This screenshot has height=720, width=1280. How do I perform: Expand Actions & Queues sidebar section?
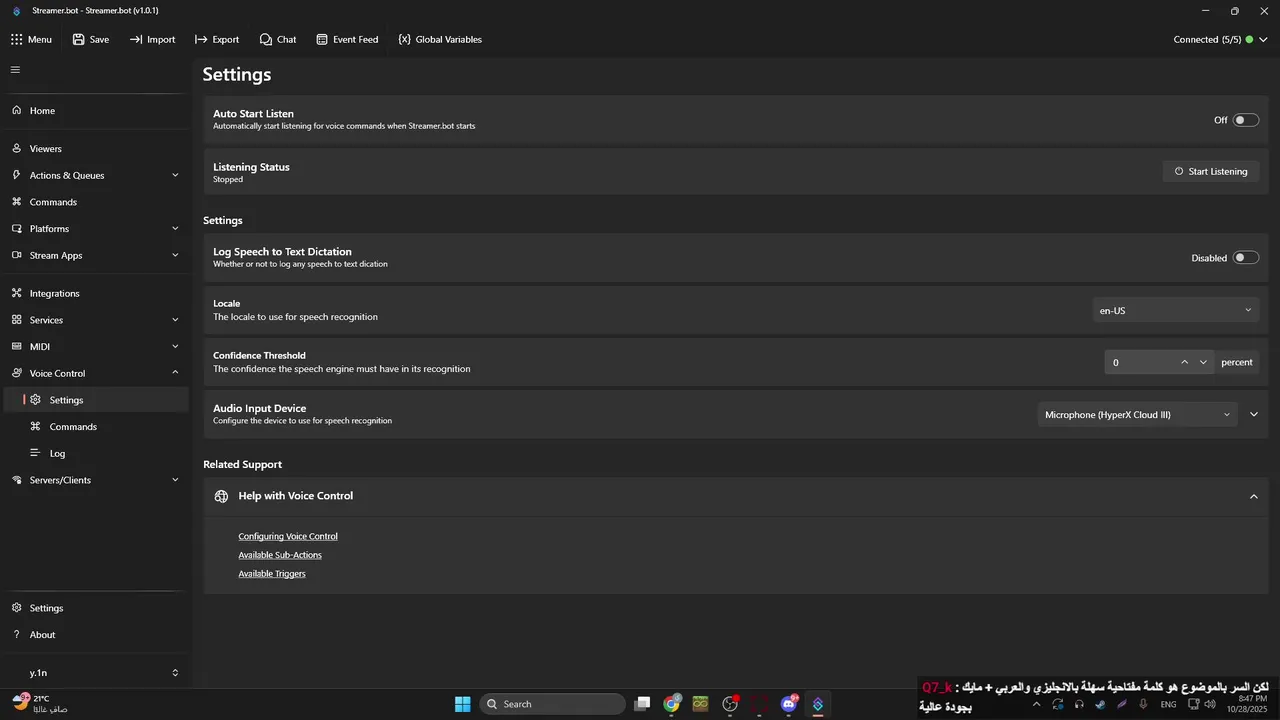coord(94,175)
